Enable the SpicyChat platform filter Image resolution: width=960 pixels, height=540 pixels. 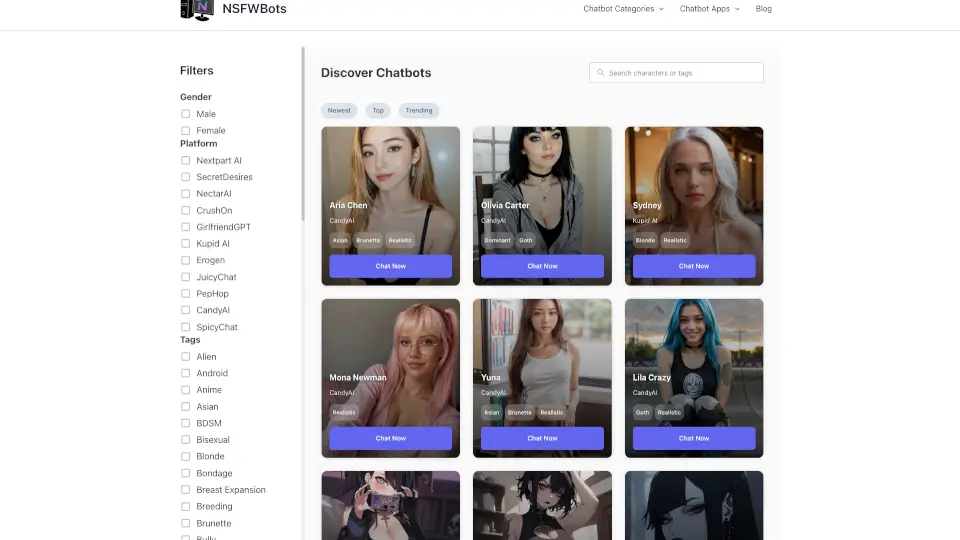pyautogui.click(x=186, y=327)
